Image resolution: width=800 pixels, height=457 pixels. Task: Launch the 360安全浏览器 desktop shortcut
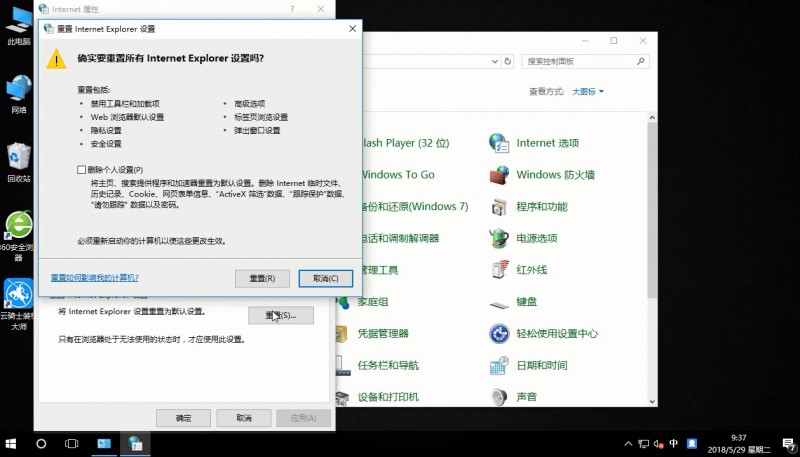point(19,236)
